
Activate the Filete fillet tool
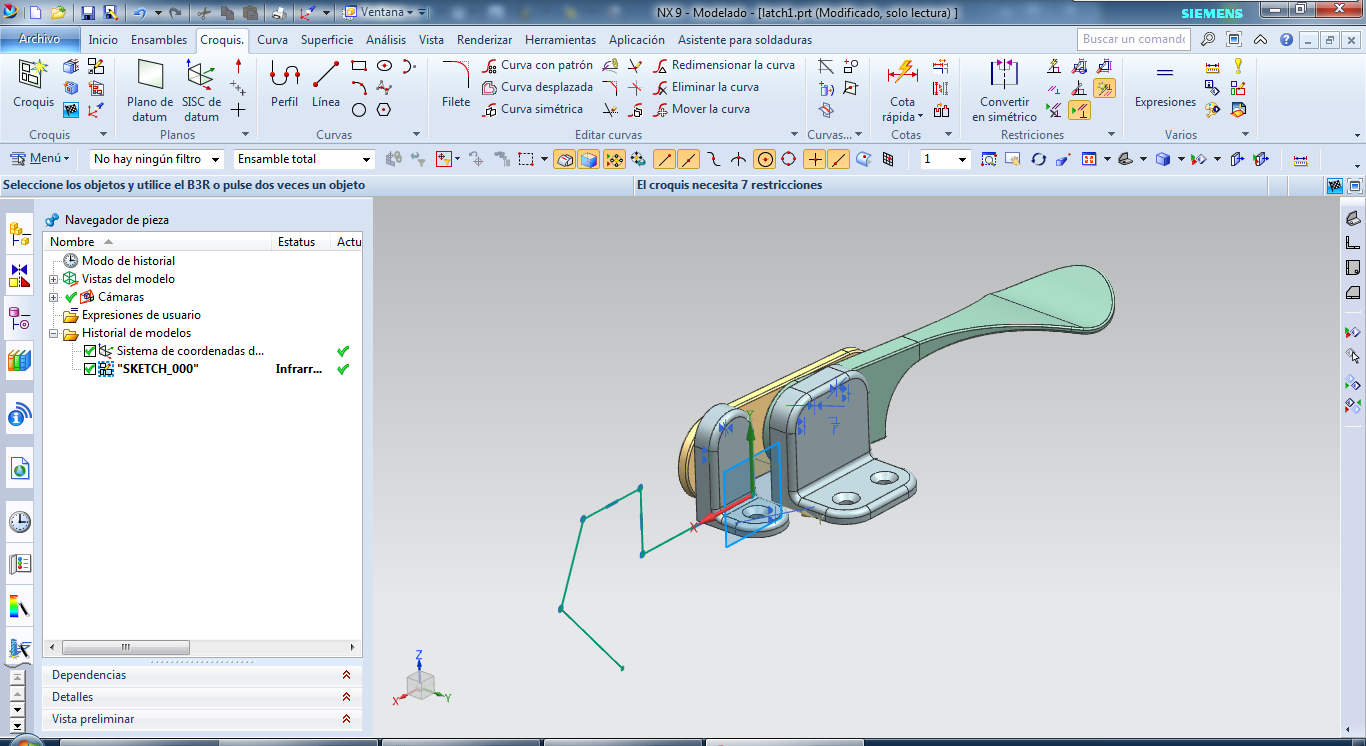point(456,84)
